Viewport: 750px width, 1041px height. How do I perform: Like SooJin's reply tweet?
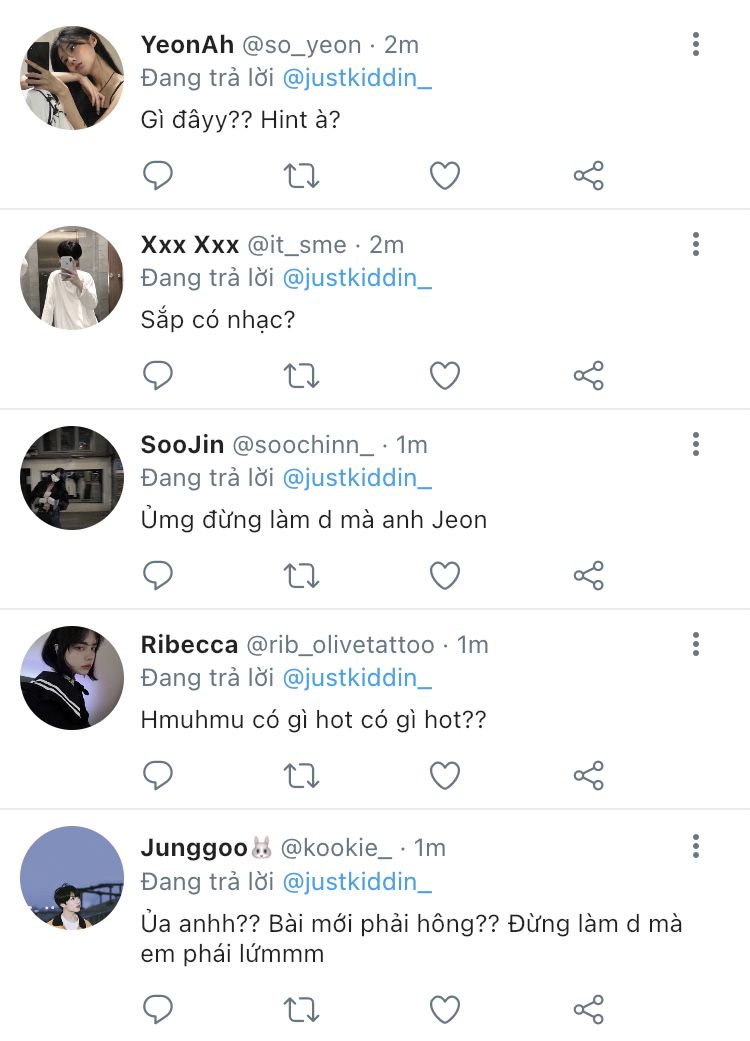coord(445,576)
